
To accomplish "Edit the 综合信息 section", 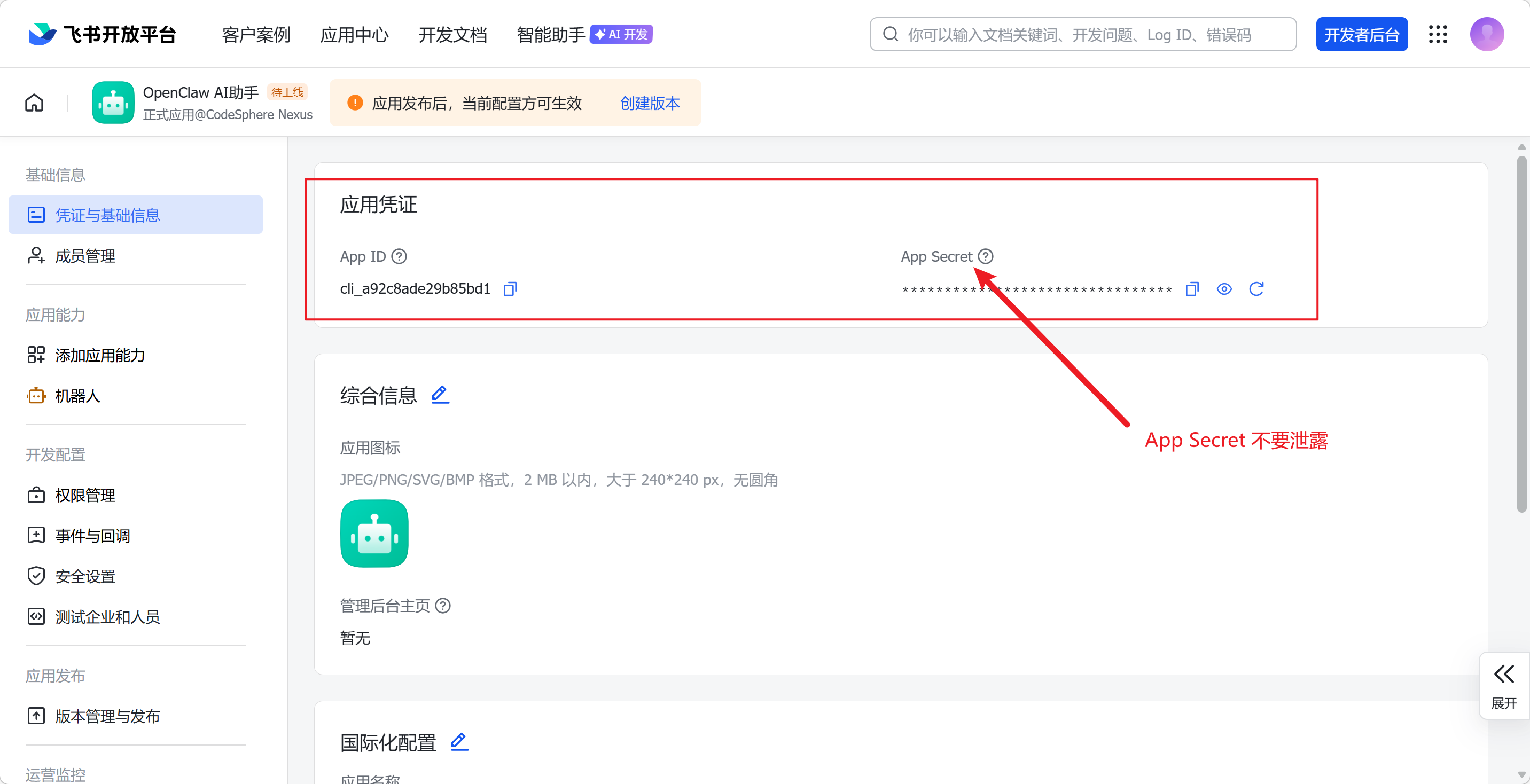I will tap(440, 394).
